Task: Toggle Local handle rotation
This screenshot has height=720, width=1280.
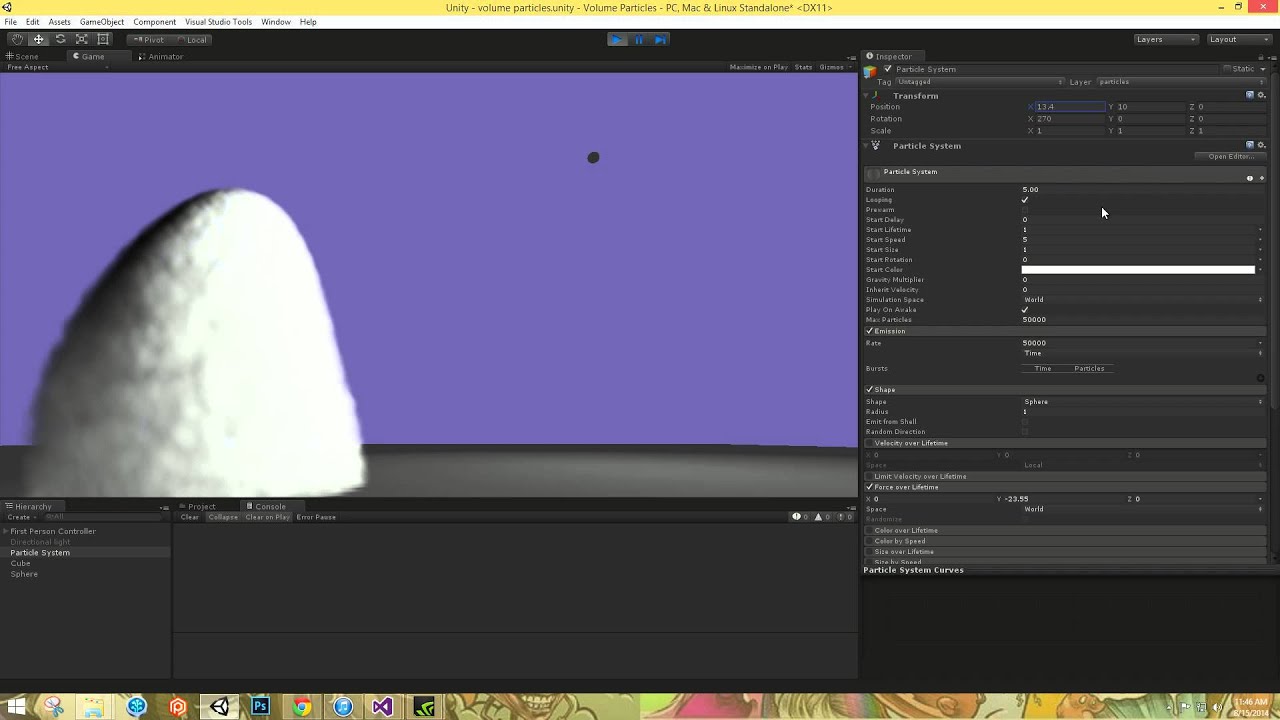Action: point(191,39)
